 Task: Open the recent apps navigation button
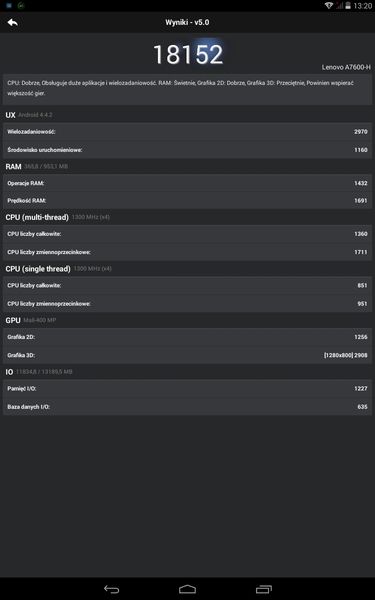tap(264, 589)
